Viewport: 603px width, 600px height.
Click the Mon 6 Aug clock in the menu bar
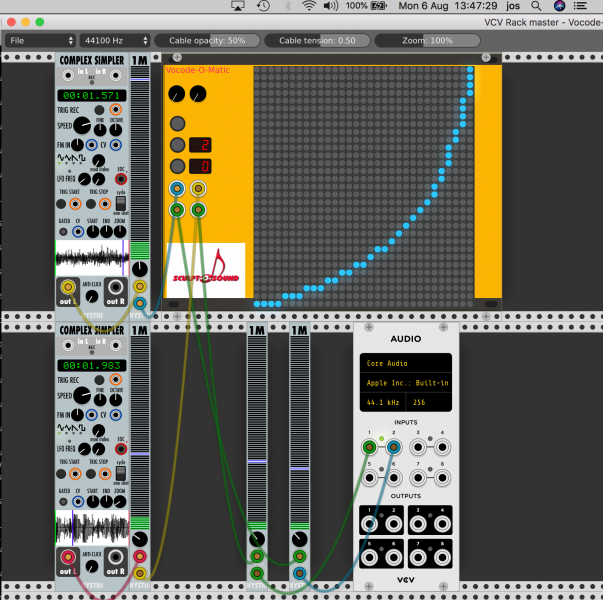click(x=448, y=6)
